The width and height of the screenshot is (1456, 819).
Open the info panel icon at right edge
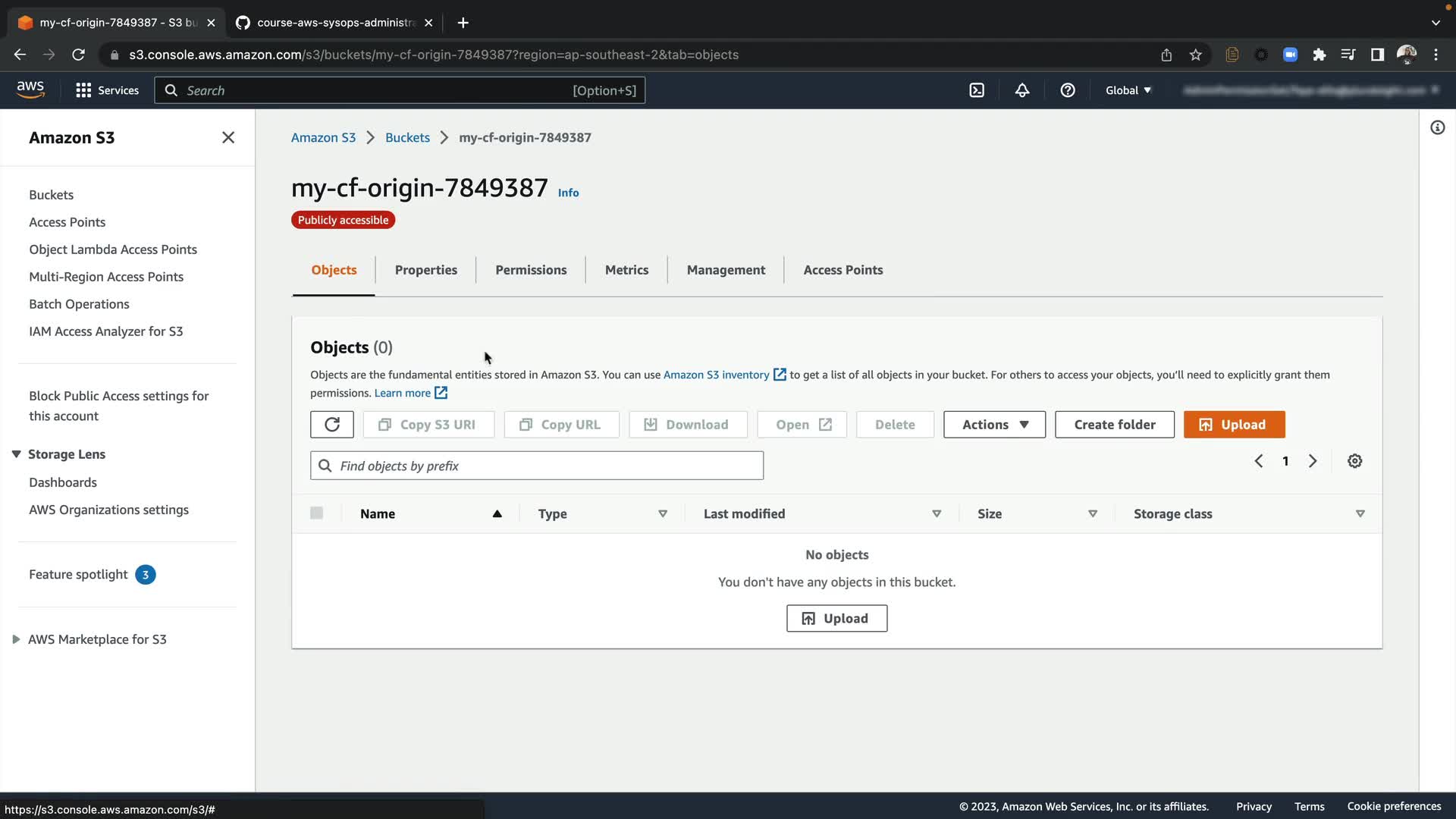click(1438, 127)
